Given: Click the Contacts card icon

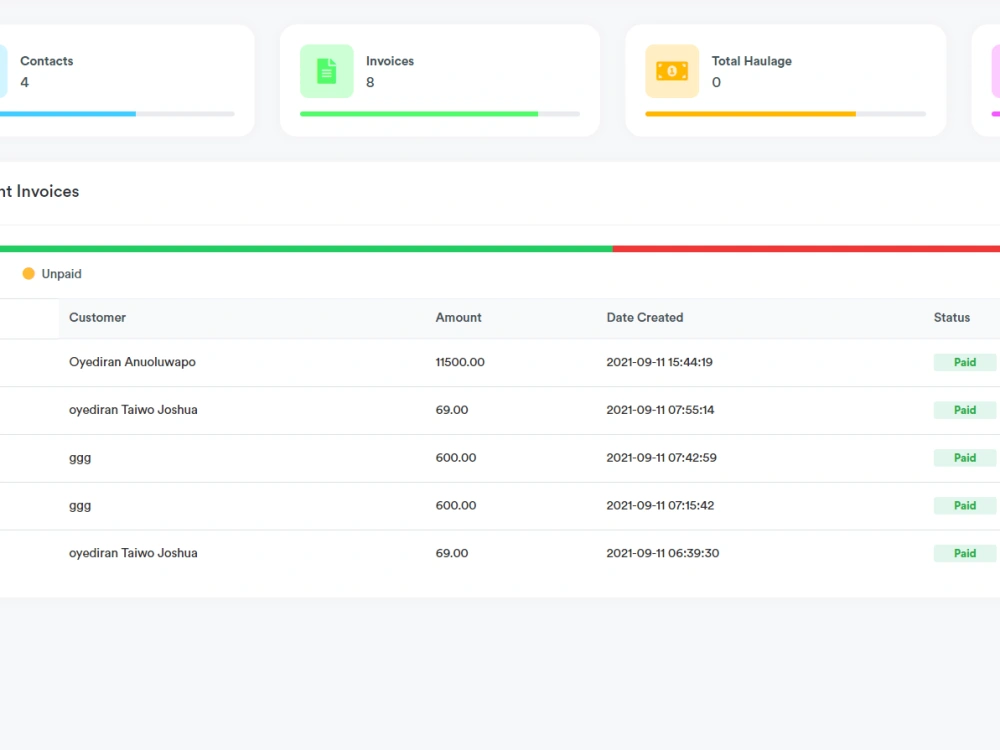Looking at the screenshot, I should [x=5, y=71].
